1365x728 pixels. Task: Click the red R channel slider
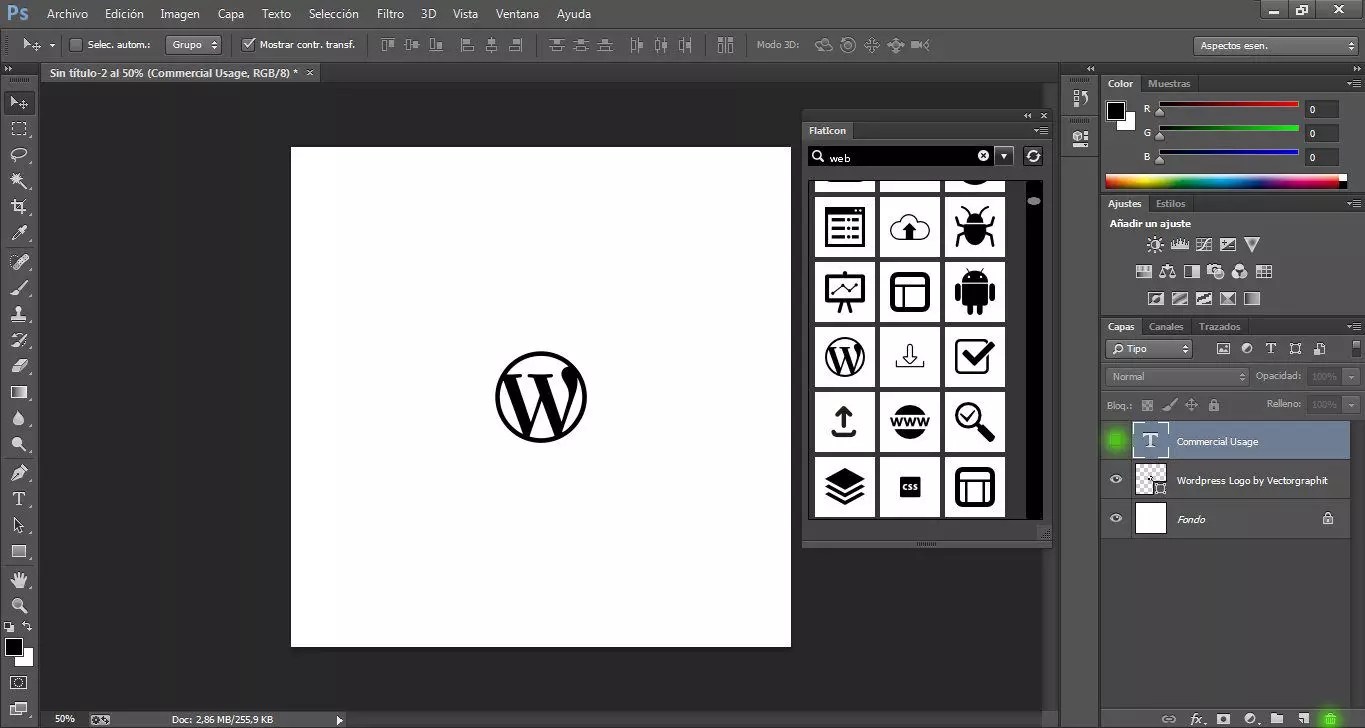coord(1228,104)
